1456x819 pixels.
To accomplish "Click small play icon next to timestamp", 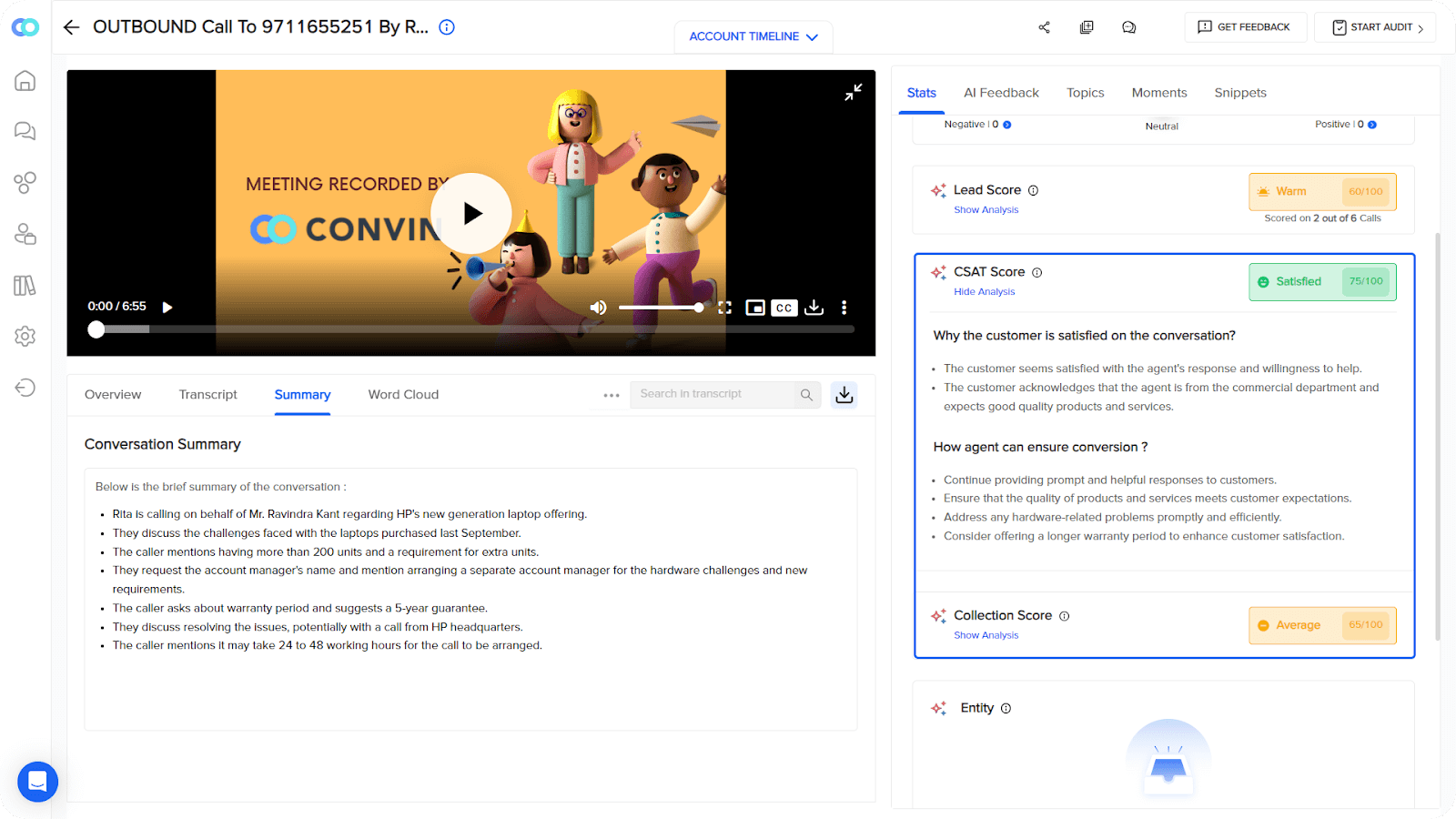I will [x=167, y=308].
